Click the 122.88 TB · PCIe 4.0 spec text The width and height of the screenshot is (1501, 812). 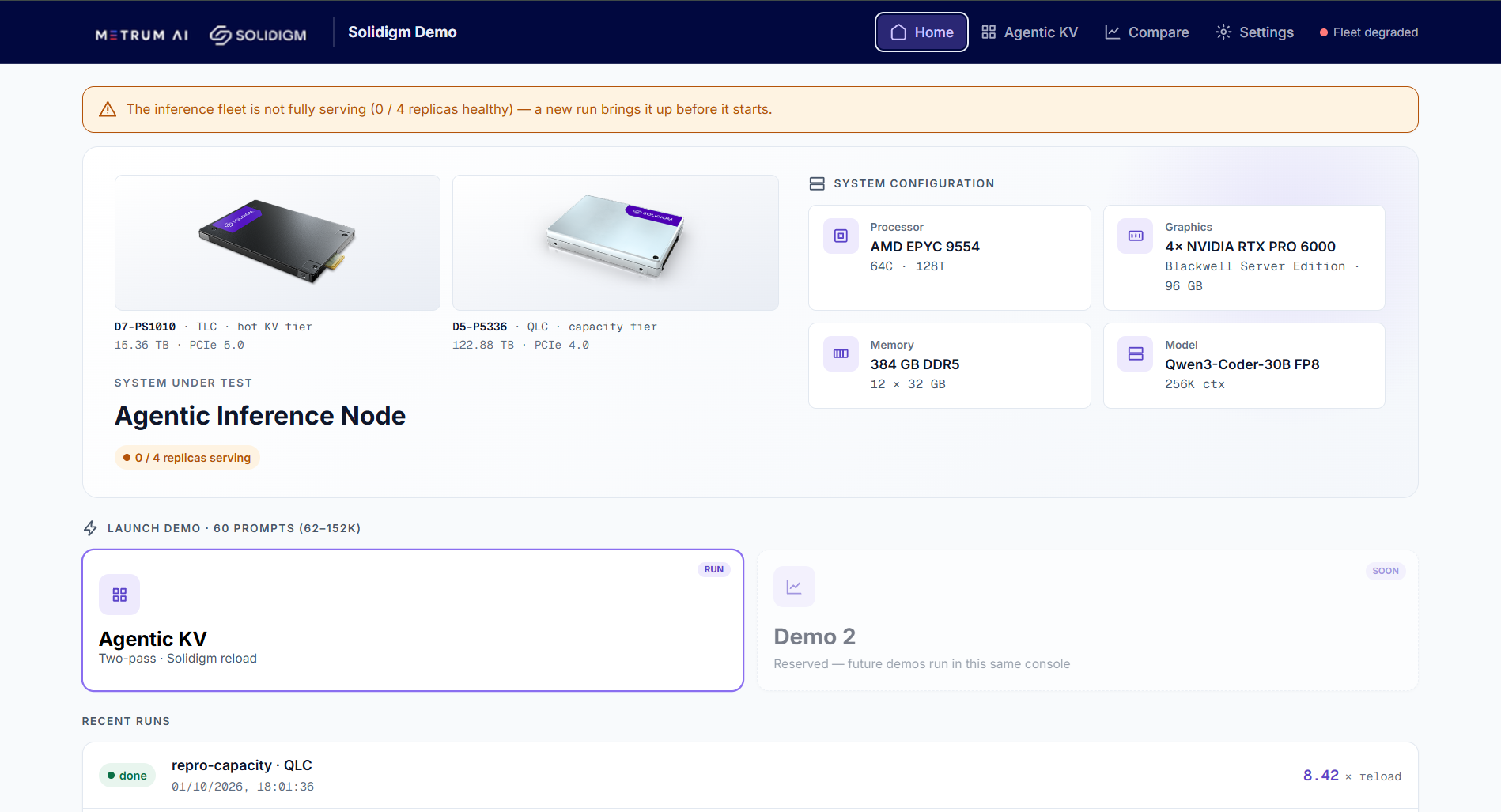tap(520, 345)
